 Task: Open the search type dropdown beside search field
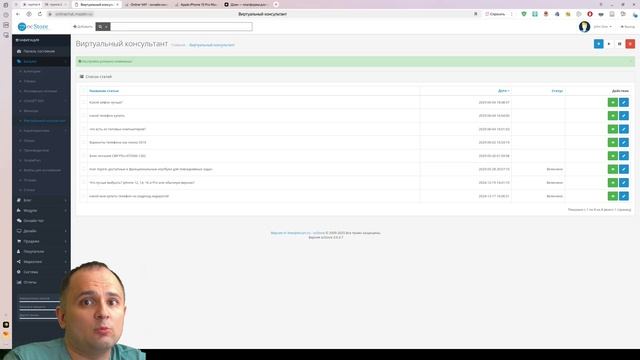tap(103, 27)
